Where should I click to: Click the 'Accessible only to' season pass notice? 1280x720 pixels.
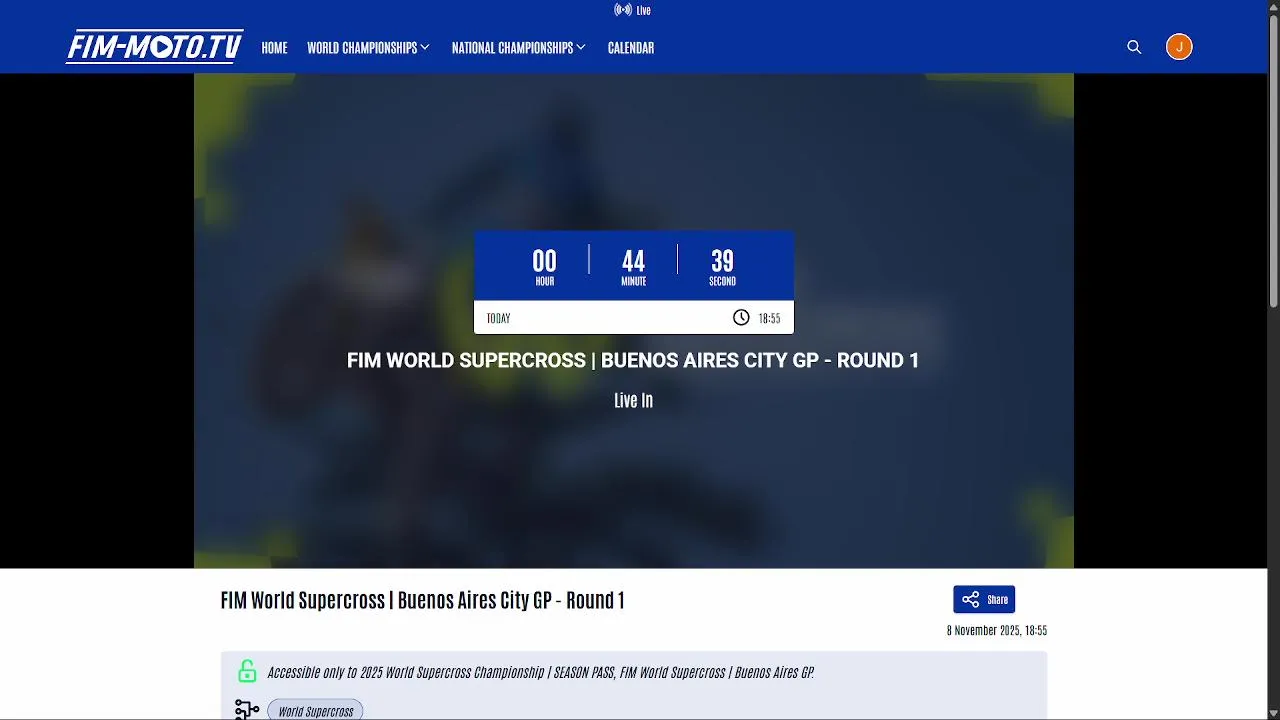[541, 672]
